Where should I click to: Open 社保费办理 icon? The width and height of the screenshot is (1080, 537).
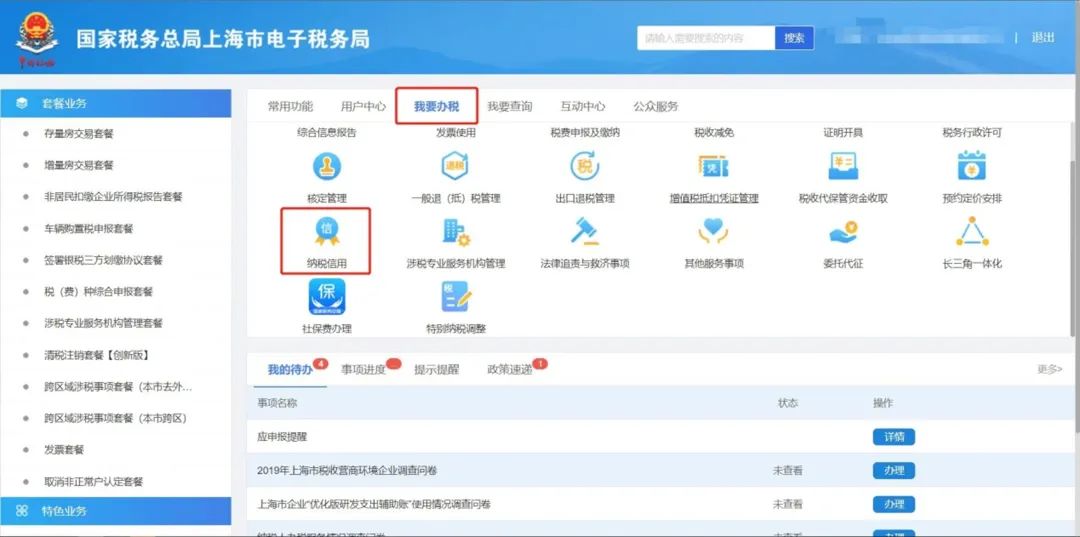(x=326, y=297)
